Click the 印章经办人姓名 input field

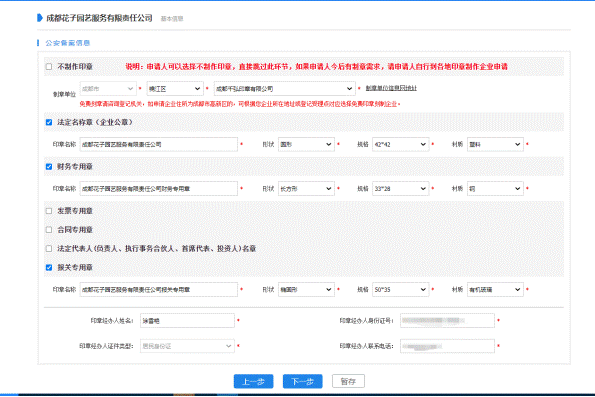point(187,321)
